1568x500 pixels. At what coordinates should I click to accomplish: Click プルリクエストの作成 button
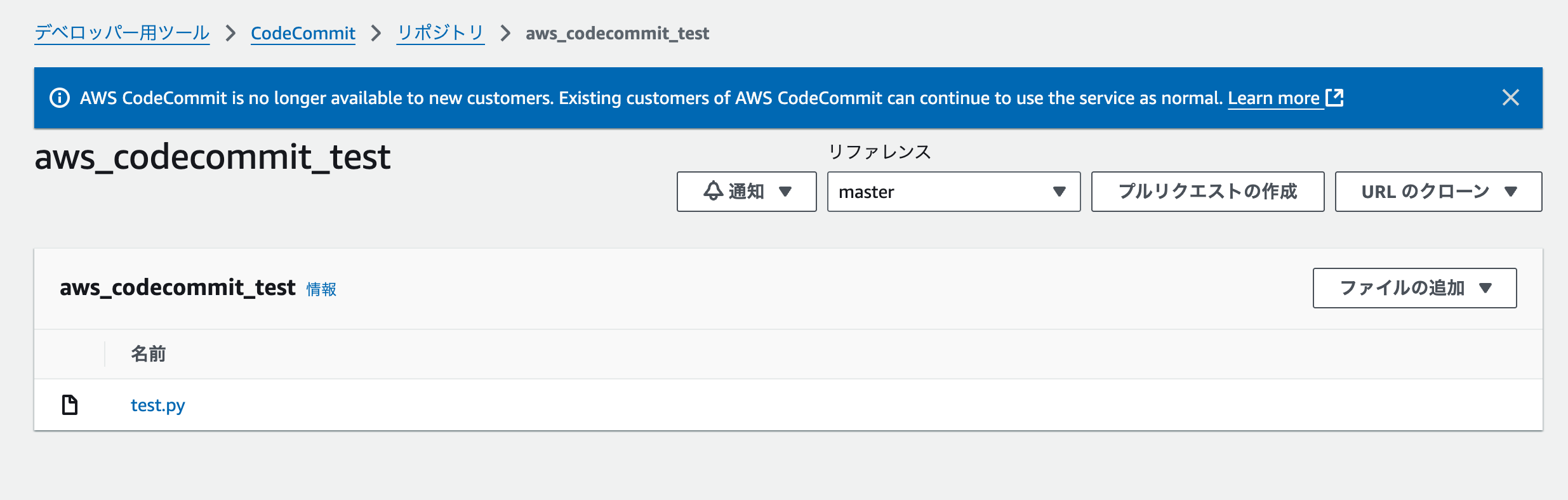coord(1207,192)
